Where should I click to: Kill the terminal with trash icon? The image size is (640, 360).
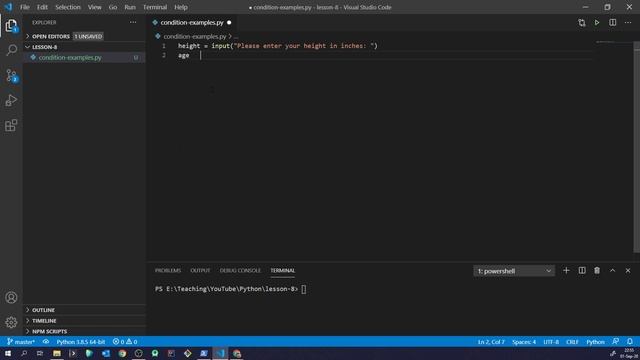[597, 271]
